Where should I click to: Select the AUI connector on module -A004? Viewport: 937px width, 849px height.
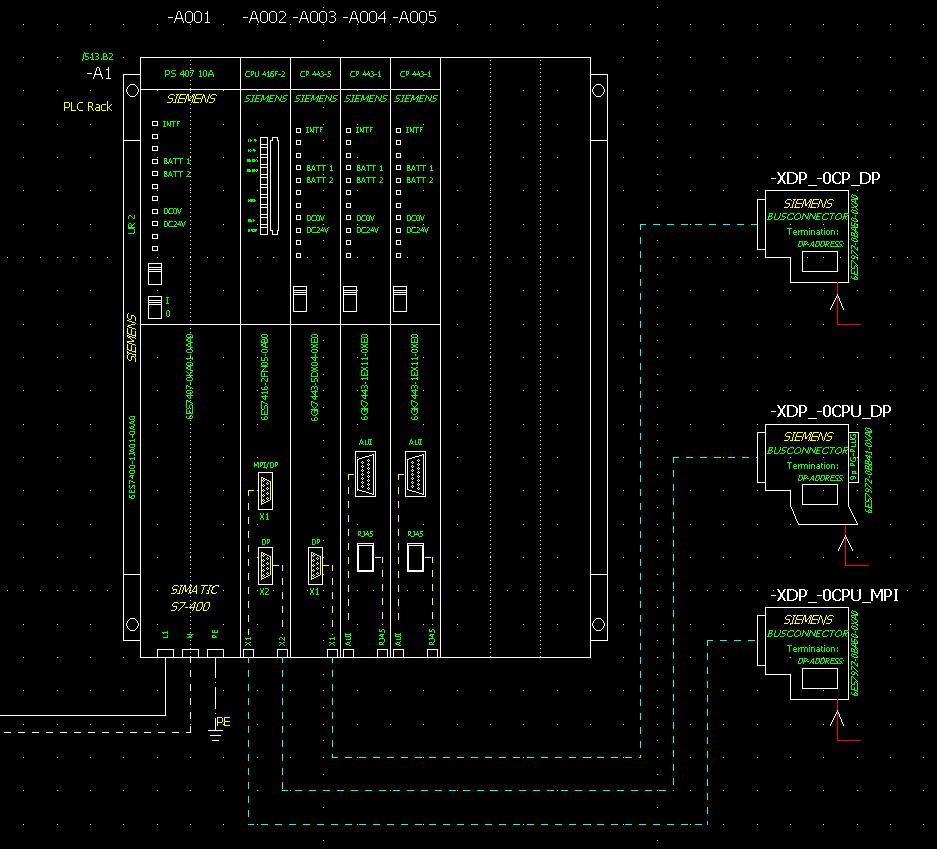tap(366, 474)
